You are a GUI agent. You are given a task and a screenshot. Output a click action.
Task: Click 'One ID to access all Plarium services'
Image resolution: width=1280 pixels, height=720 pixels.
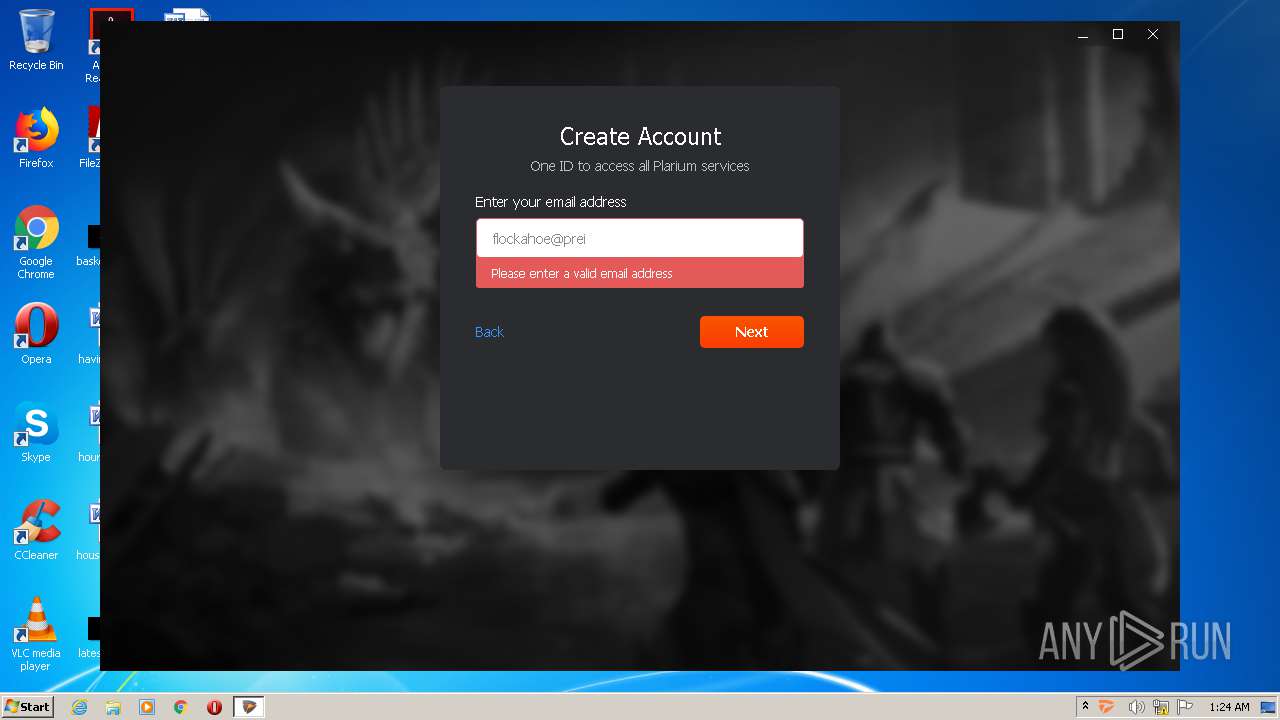coord(640,166)
